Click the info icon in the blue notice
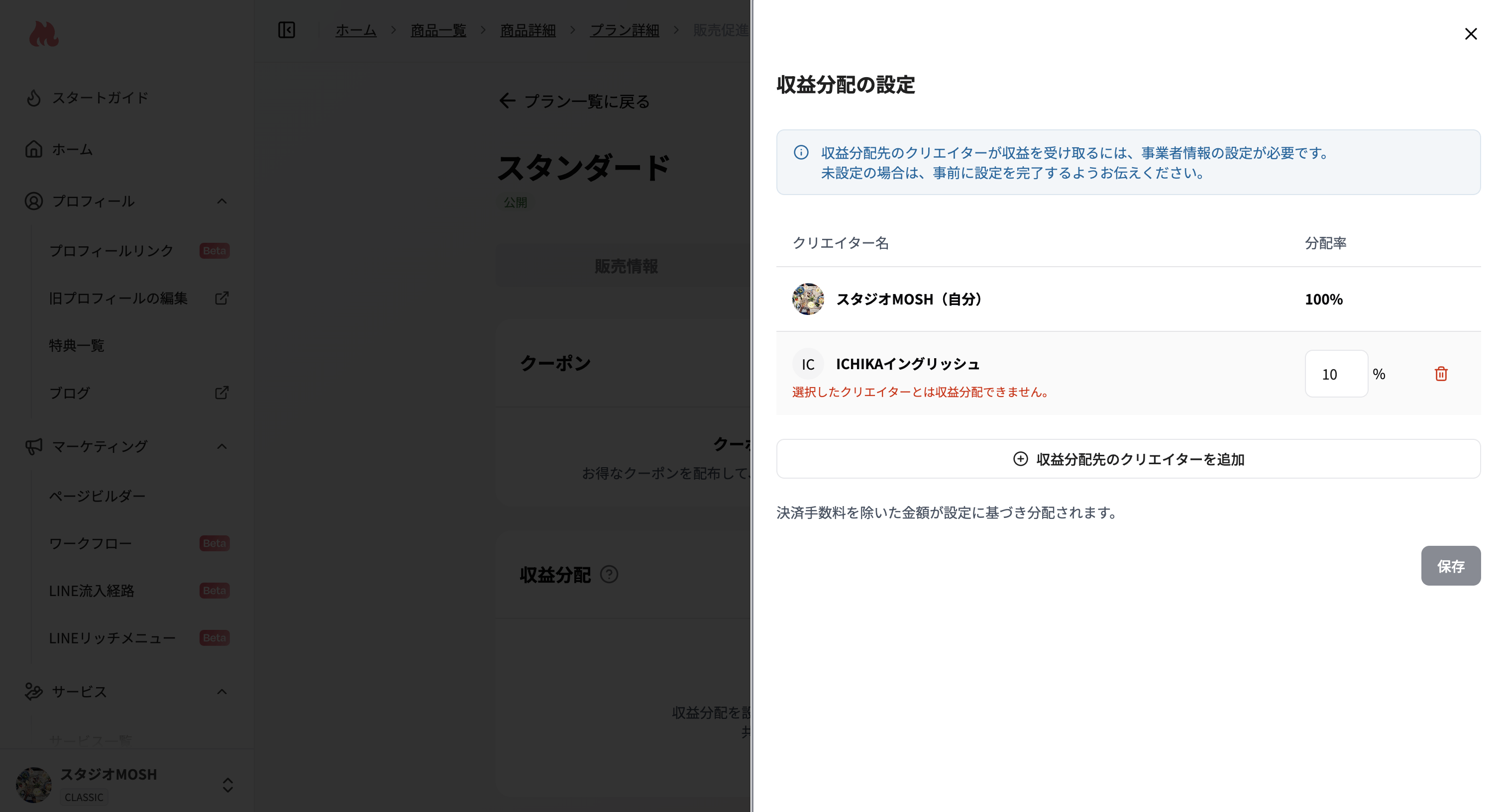The width and height of the screenshot is (1502, 812). (801, 153)
